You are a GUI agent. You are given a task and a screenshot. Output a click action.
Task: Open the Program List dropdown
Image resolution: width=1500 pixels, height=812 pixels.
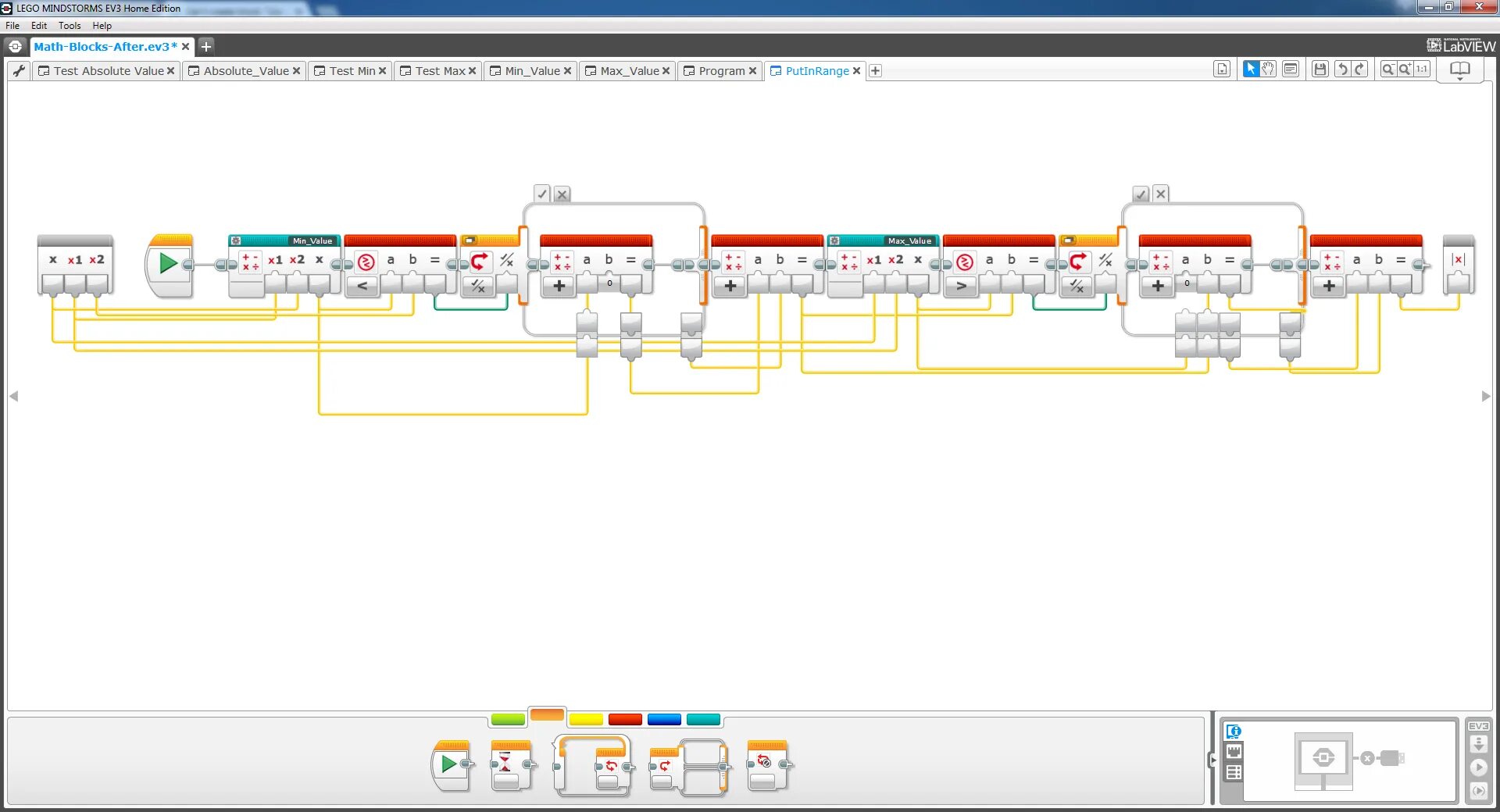pos(1222,69)
